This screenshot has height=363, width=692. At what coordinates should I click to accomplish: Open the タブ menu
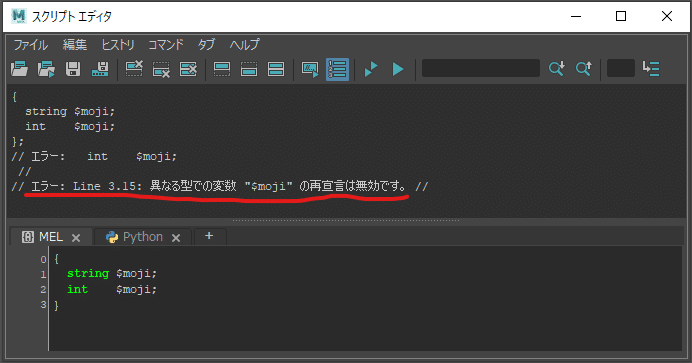[206, 45]
